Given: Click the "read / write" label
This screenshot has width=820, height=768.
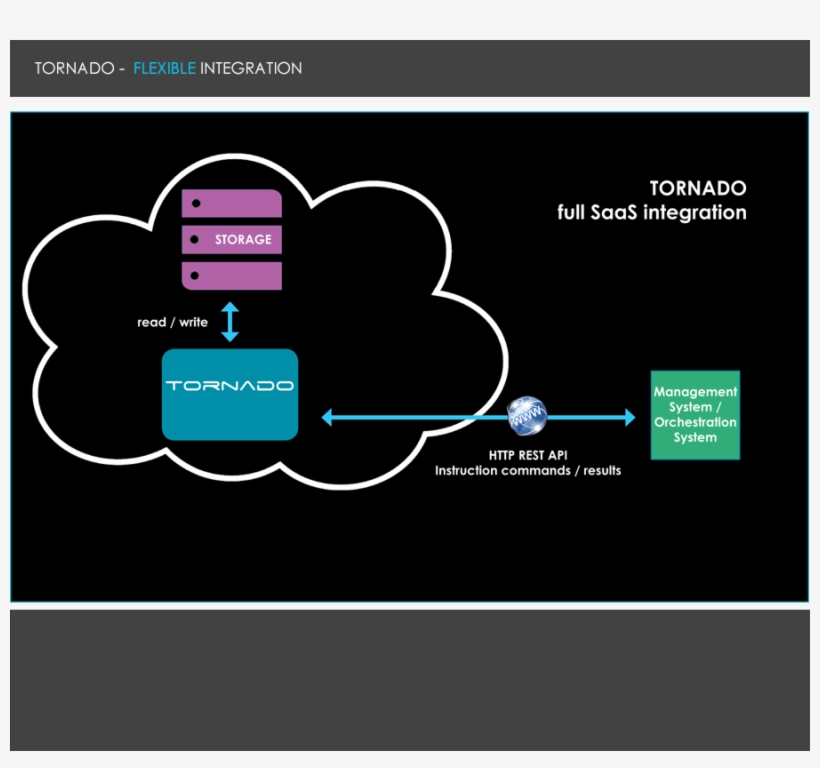Looking at the screenshot, I should (173, 323).
